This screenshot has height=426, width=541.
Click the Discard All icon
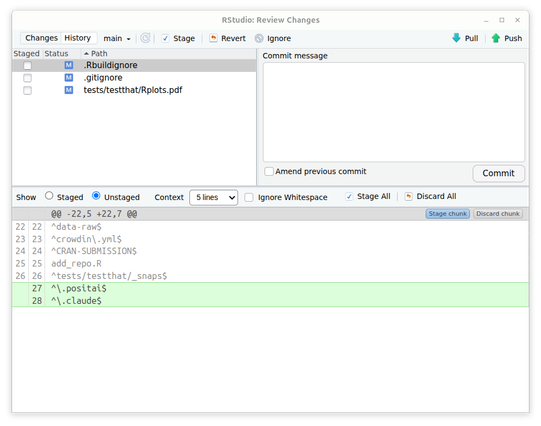[408, 196]
